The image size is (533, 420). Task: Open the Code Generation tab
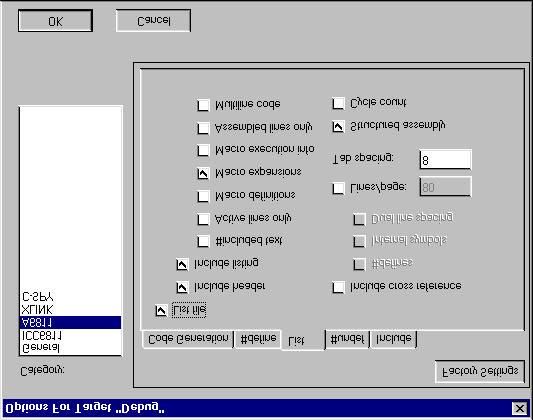coord(188,339)
